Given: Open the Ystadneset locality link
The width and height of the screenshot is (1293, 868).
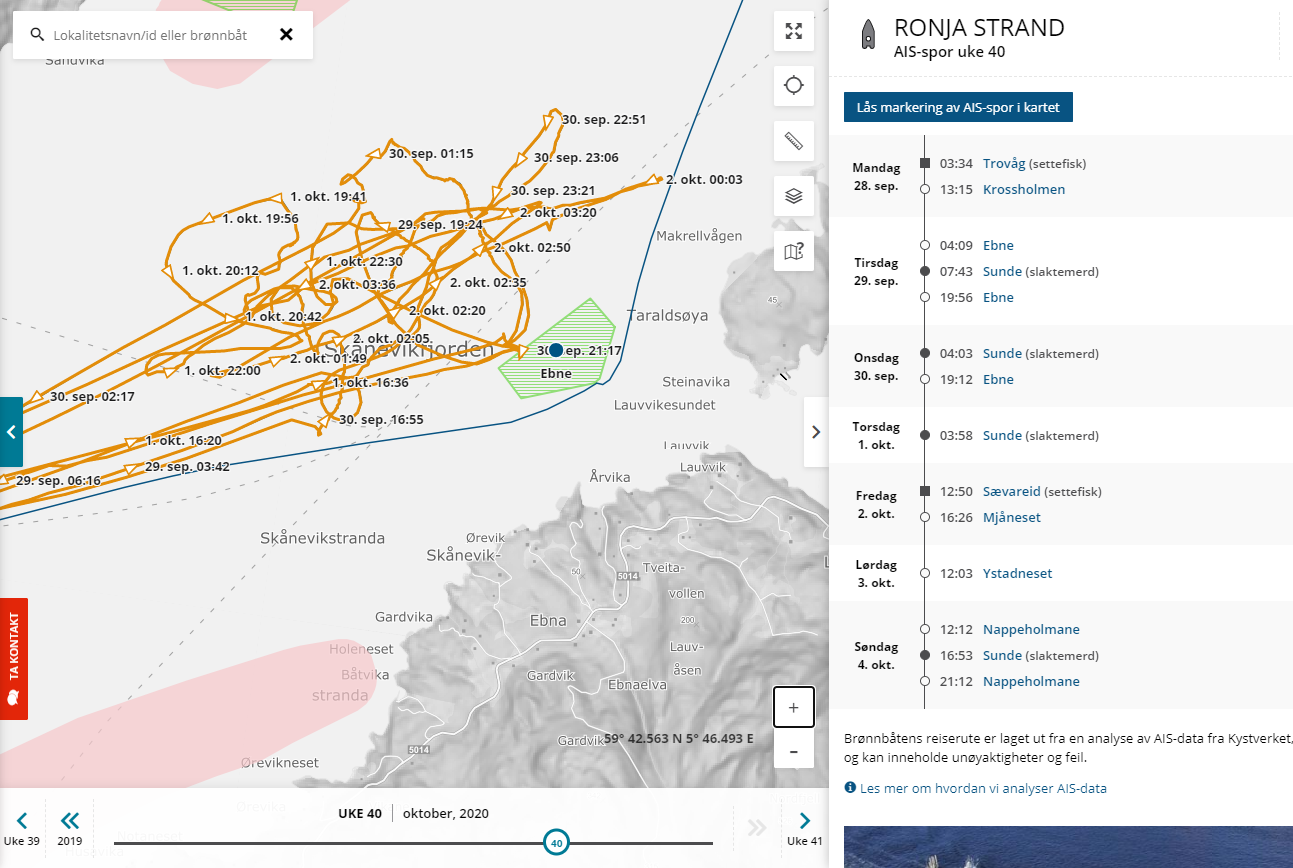Looking at the screenshot, I should pyautogui.click(x=1017, y=573).
